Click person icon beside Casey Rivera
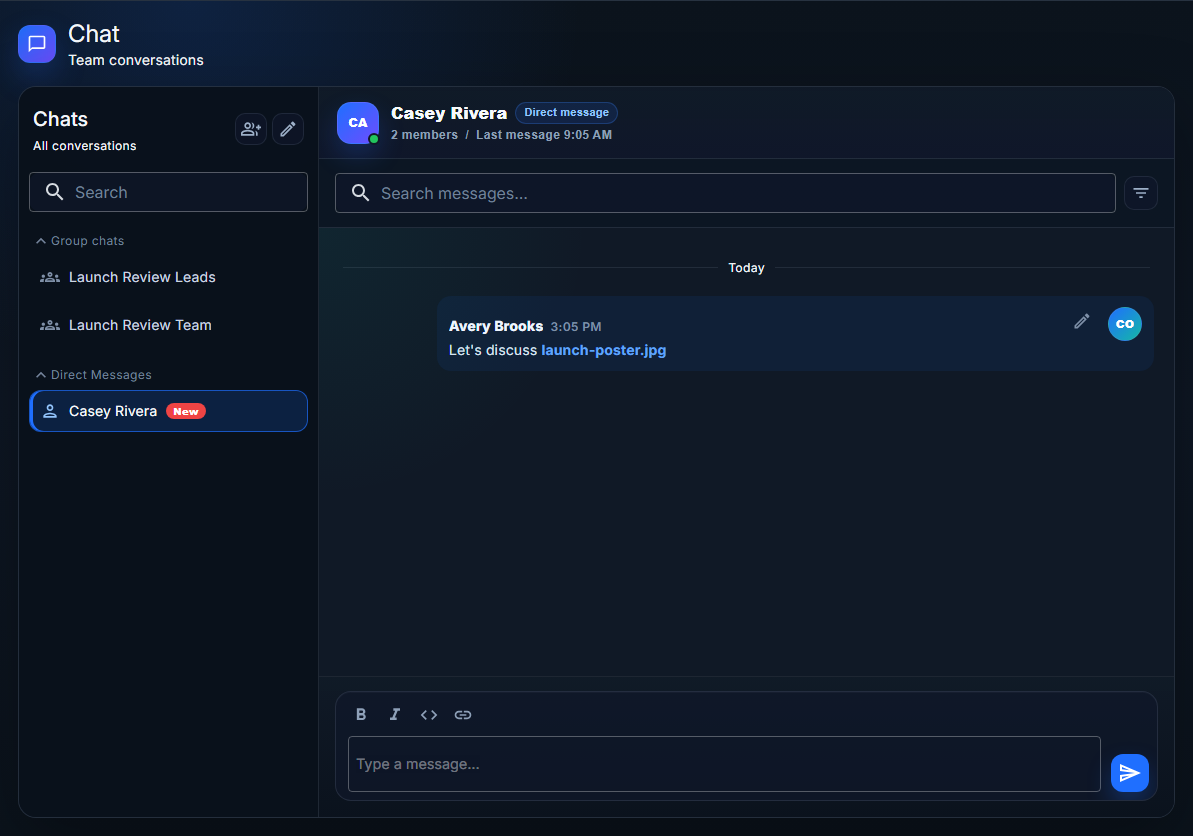Screen dimensions: 1193x836 pyautogui.click(x=50, y=412)
